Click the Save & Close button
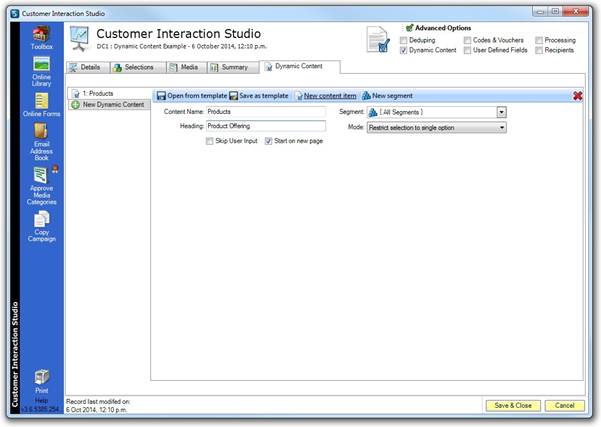This screenshot has width=601, height=427. tap(513, 406)
